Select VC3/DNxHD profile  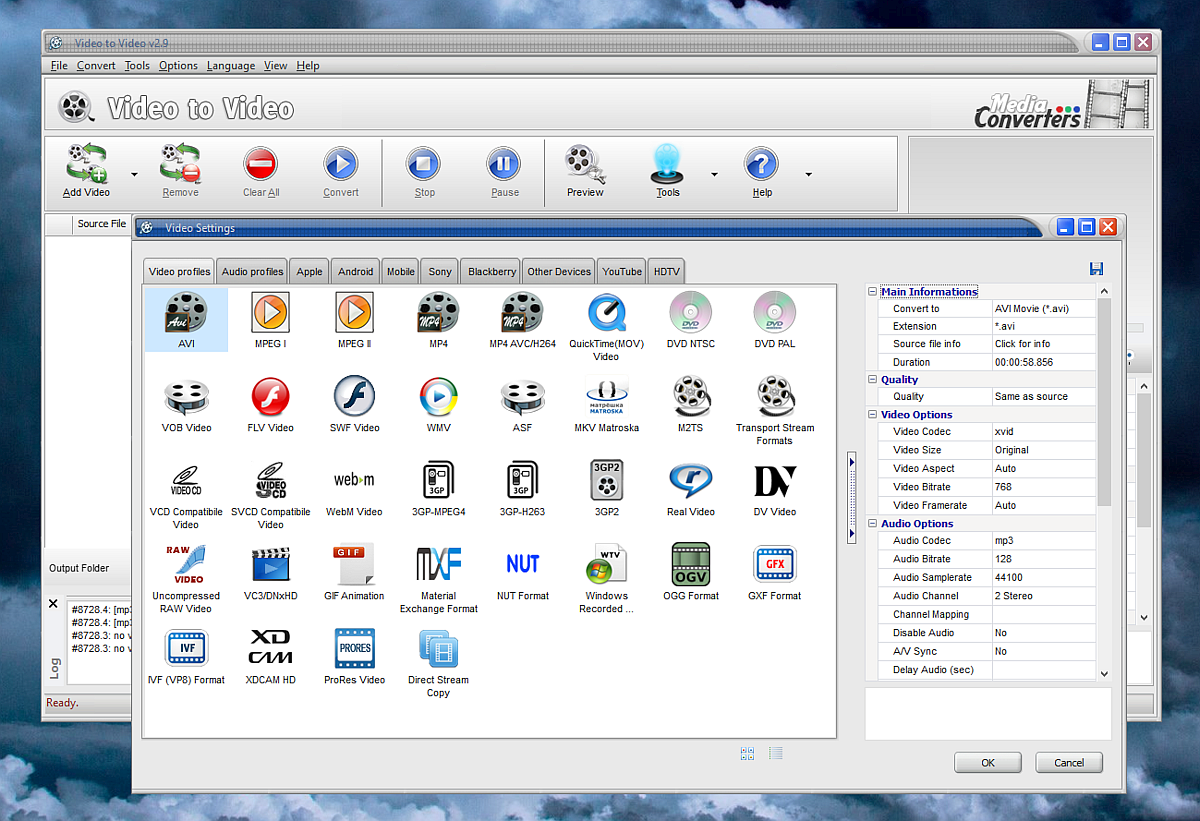(270, 572)
